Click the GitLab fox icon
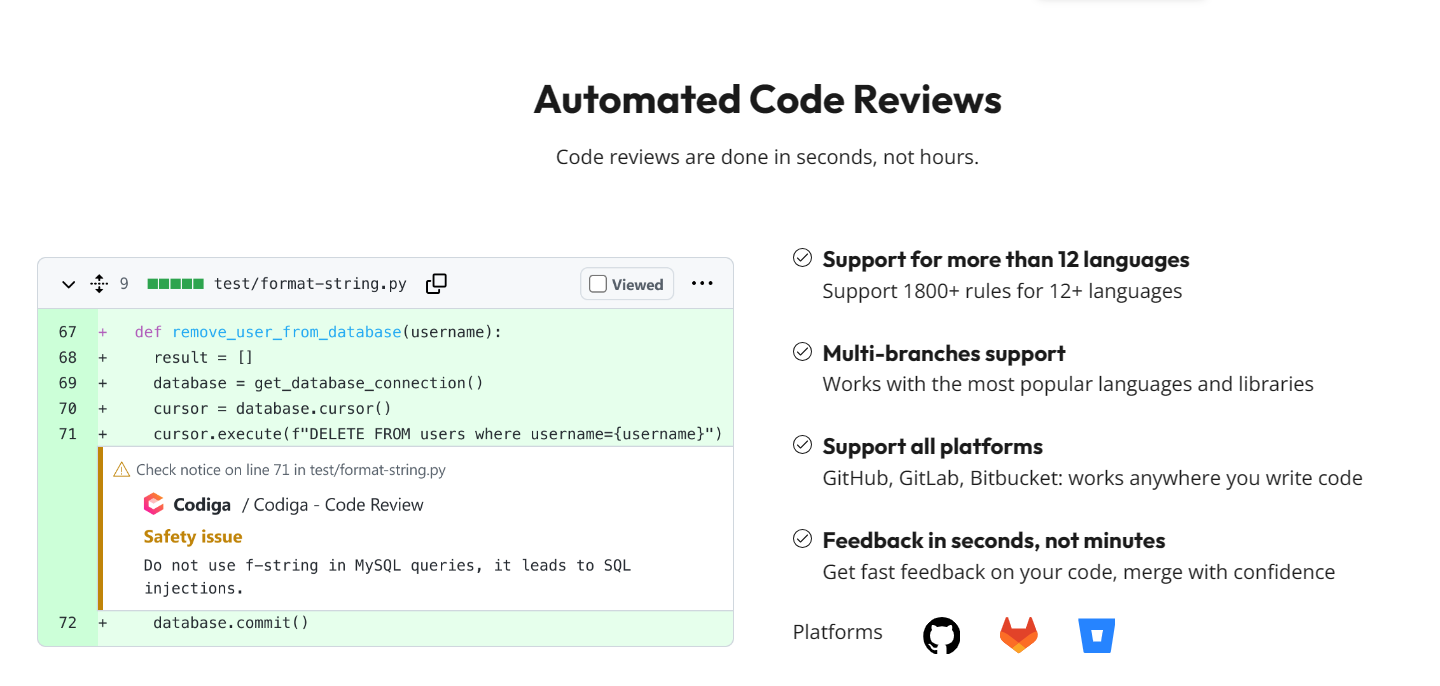The width and height of the screenshot is (1440, 686). [1018, 635]
